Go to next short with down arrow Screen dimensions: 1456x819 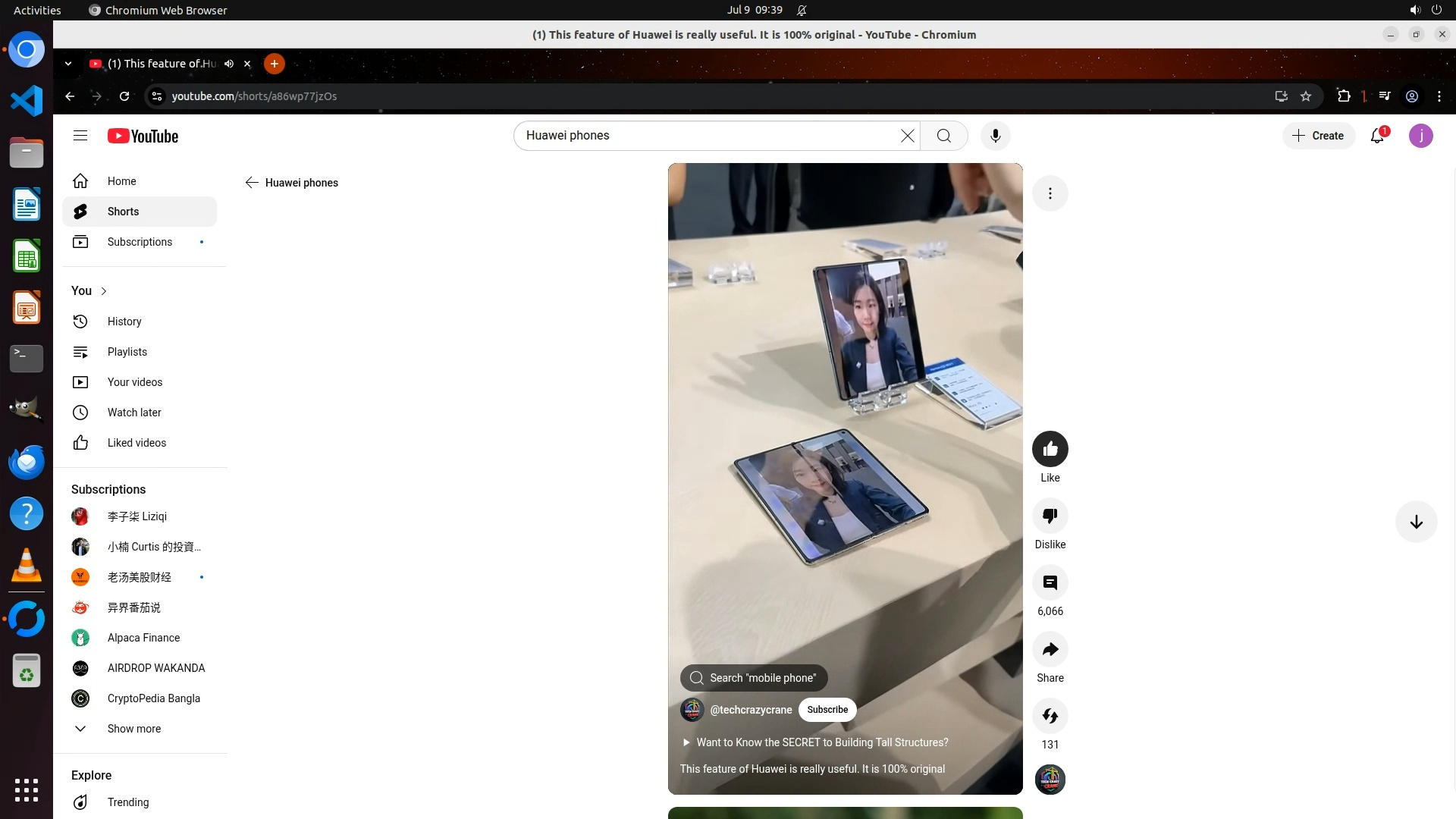coord(1416,522)
